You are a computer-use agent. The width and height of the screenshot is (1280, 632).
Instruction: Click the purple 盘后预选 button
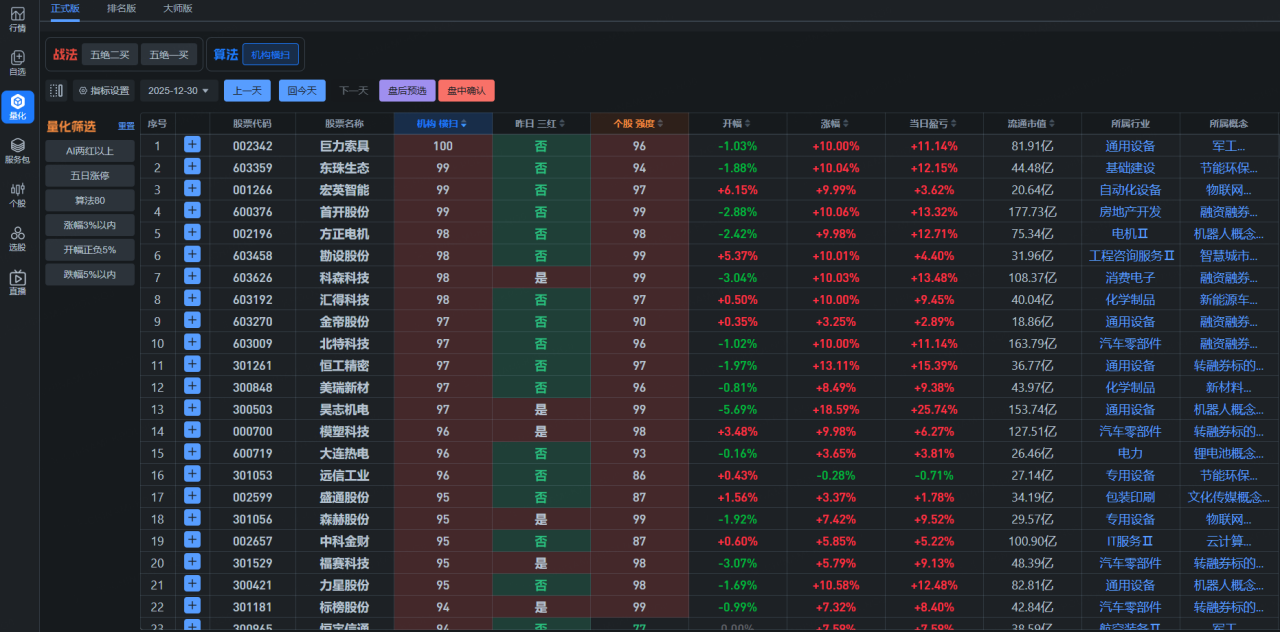(407, 91)
